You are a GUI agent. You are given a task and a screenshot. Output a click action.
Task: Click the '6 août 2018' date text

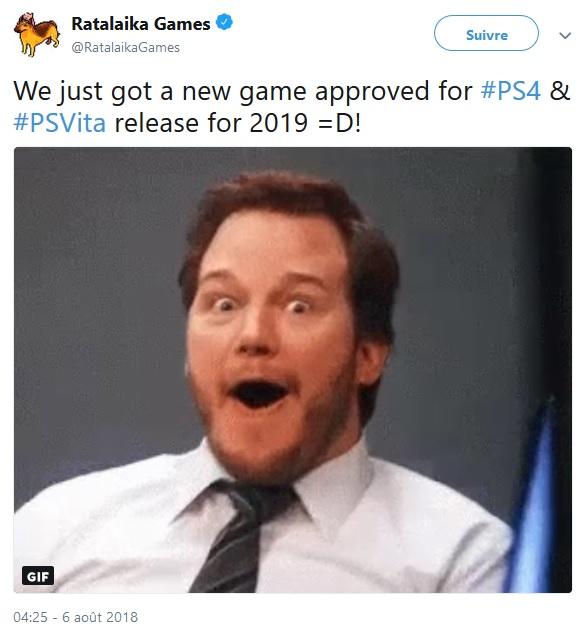click(100, 617)
